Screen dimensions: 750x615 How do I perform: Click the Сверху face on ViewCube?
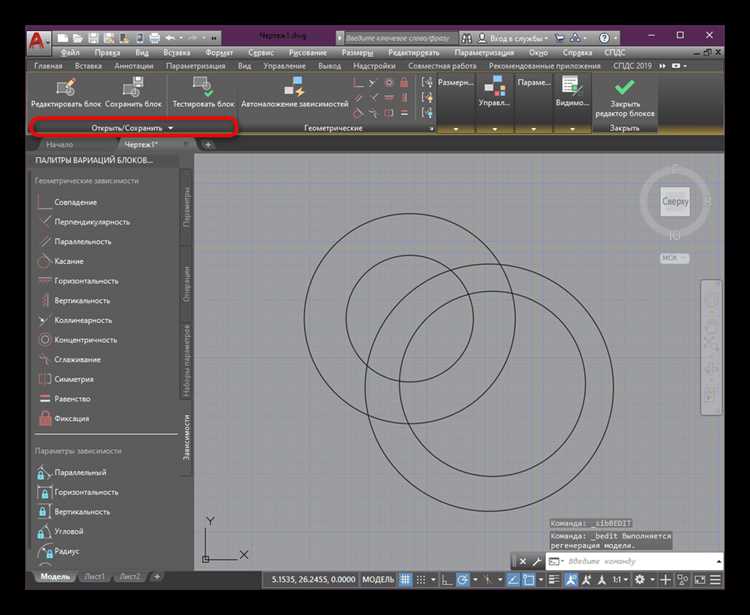675,201
